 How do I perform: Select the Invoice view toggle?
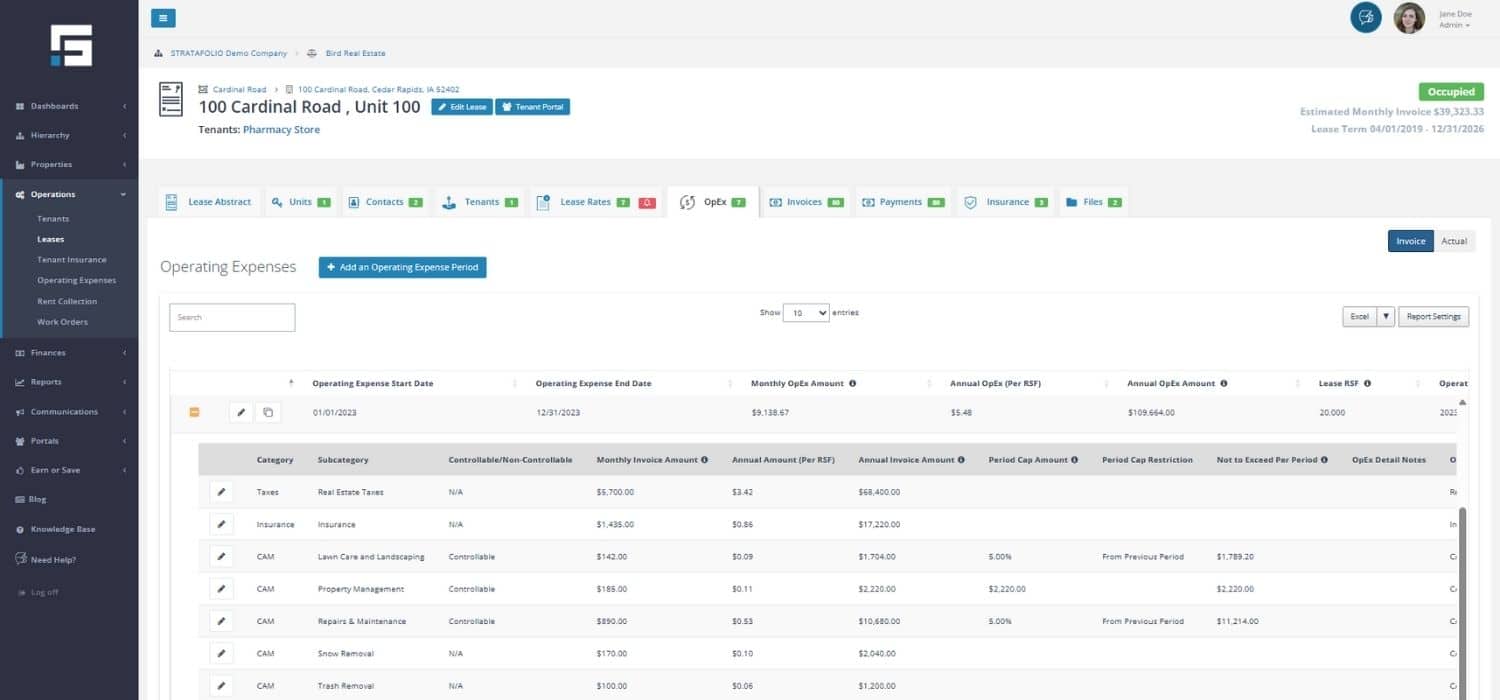(x=1410, y=241)
